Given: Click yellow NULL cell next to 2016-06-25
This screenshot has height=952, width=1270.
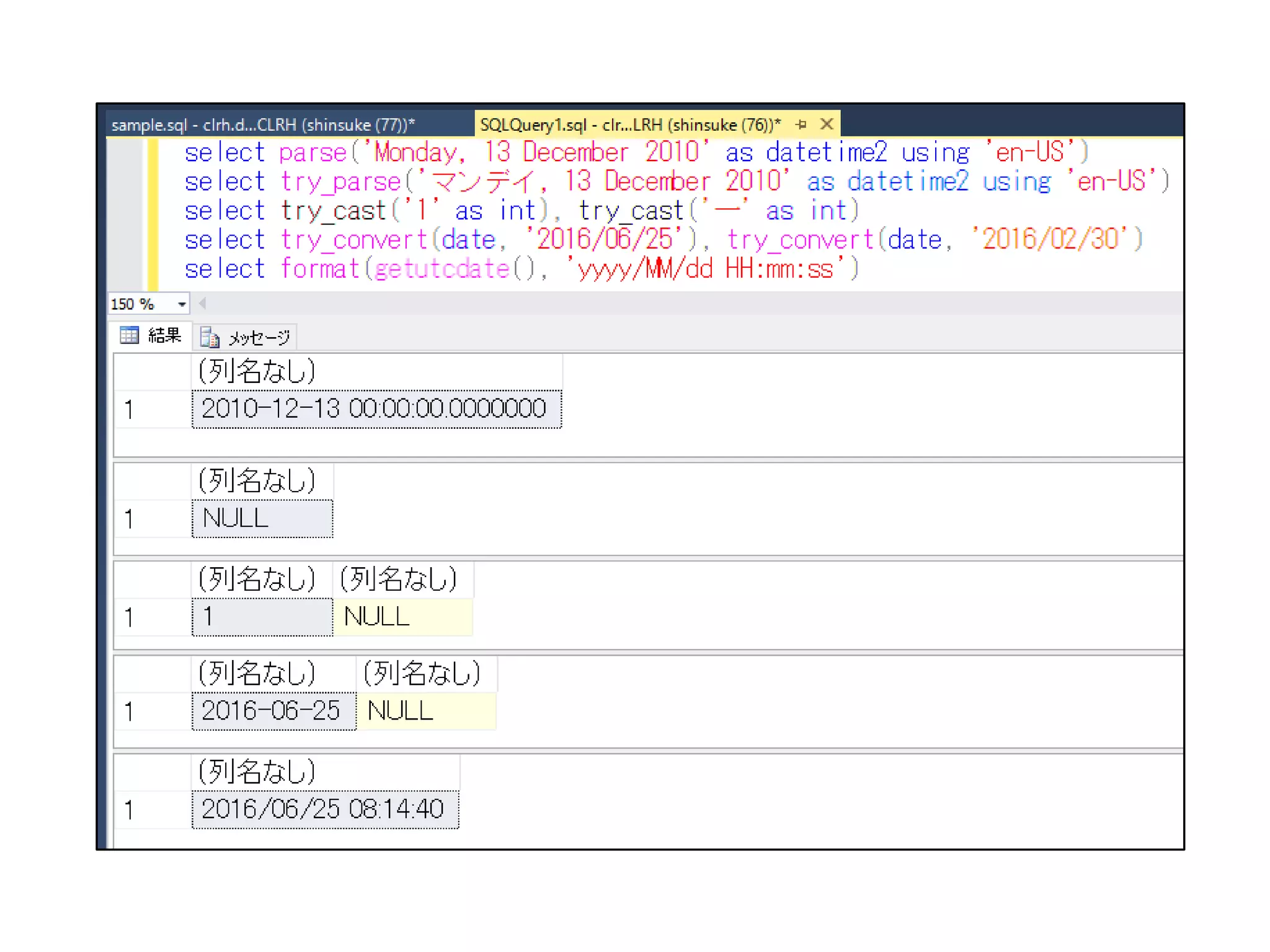Looking at the screenshot, I should coord(427,711).
